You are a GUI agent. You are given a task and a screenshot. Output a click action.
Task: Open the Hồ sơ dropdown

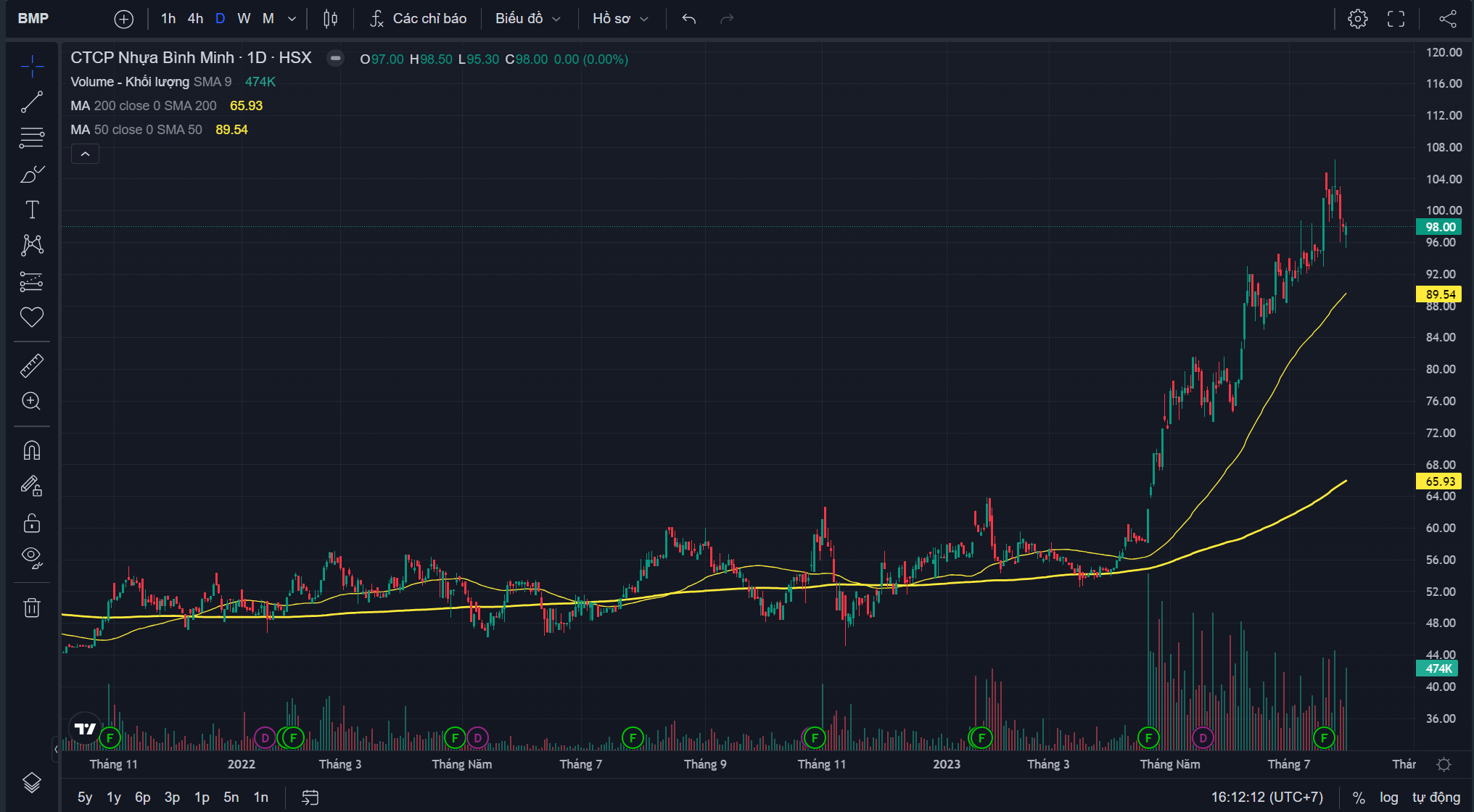point(619,19)
